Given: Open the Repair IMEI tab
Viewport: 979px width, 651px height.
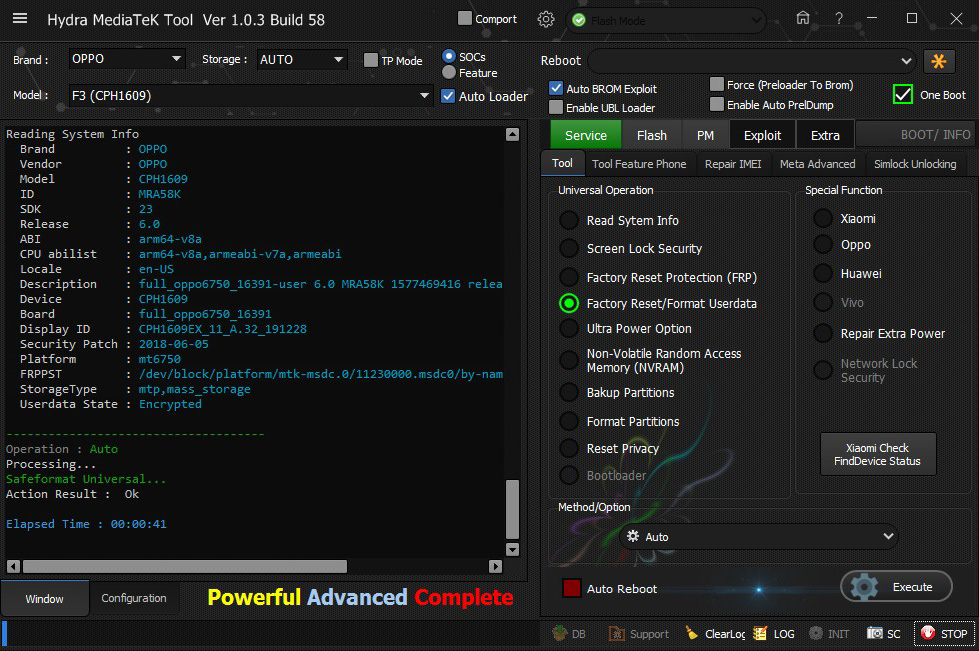Looking at the screenshot, I should (732, 164).
